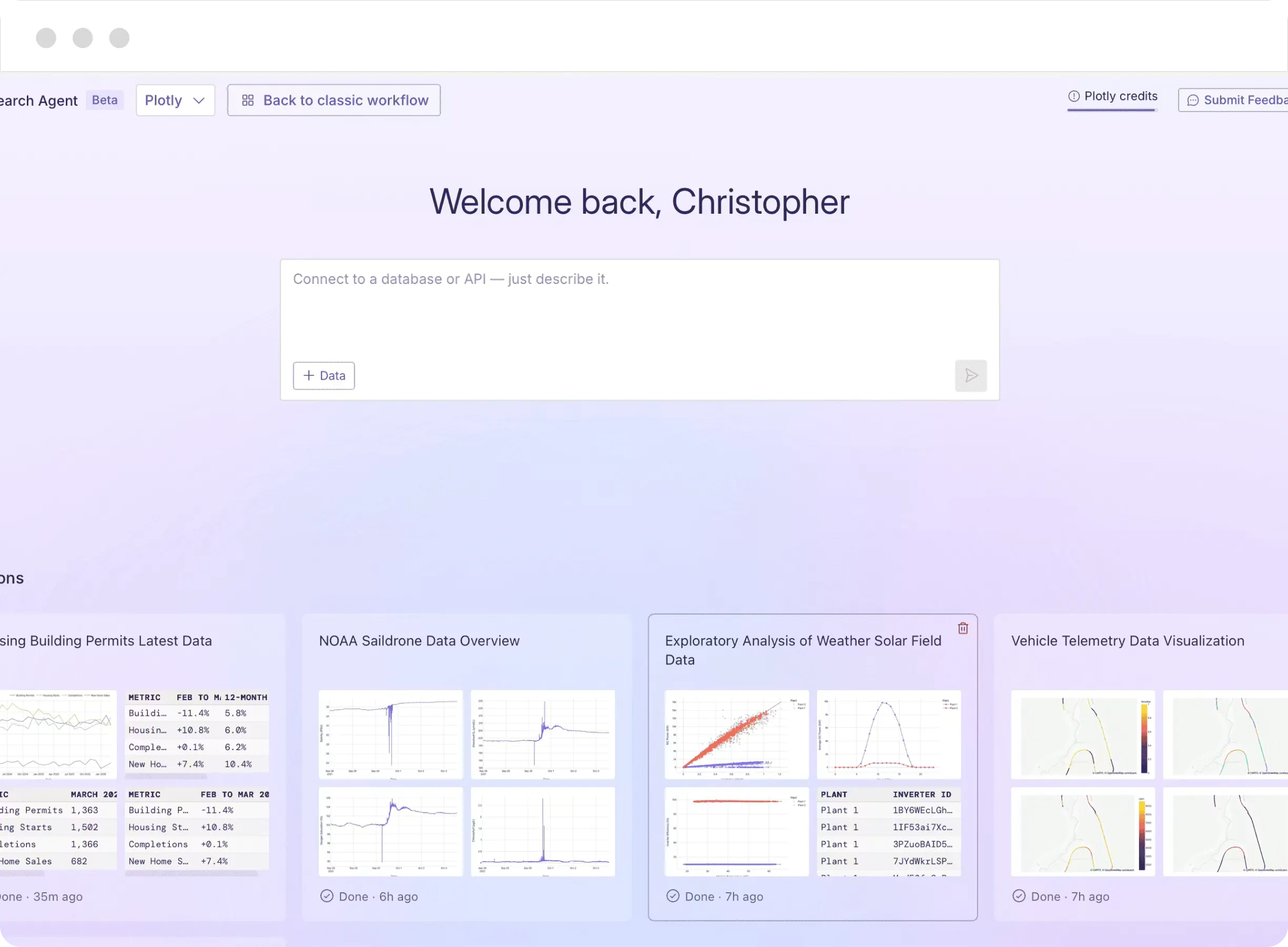Click Back to classic workflow button
The height and width of the screenshot is (947, 1288).
[x=334, y=101]
